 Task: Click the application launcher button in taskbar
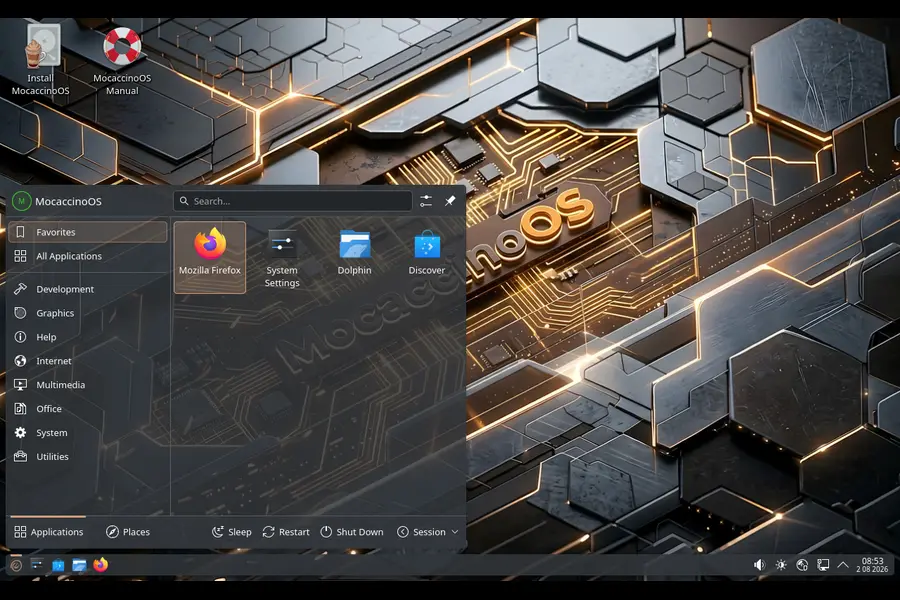[x=16, y=566]
